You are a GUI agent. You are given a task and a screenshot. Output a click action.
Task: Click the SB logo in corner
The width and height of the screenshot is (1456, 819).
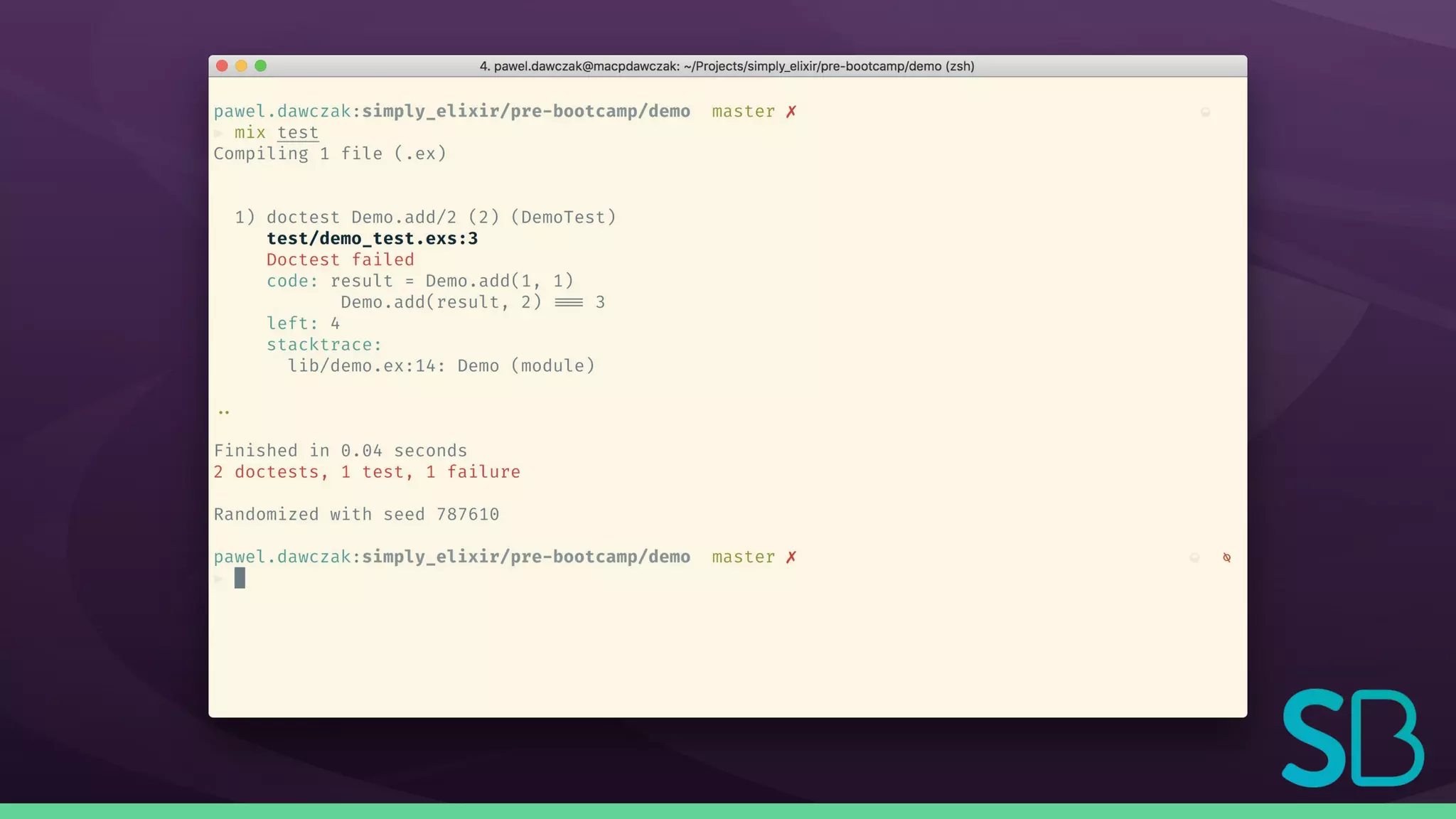coord(1352,738)
